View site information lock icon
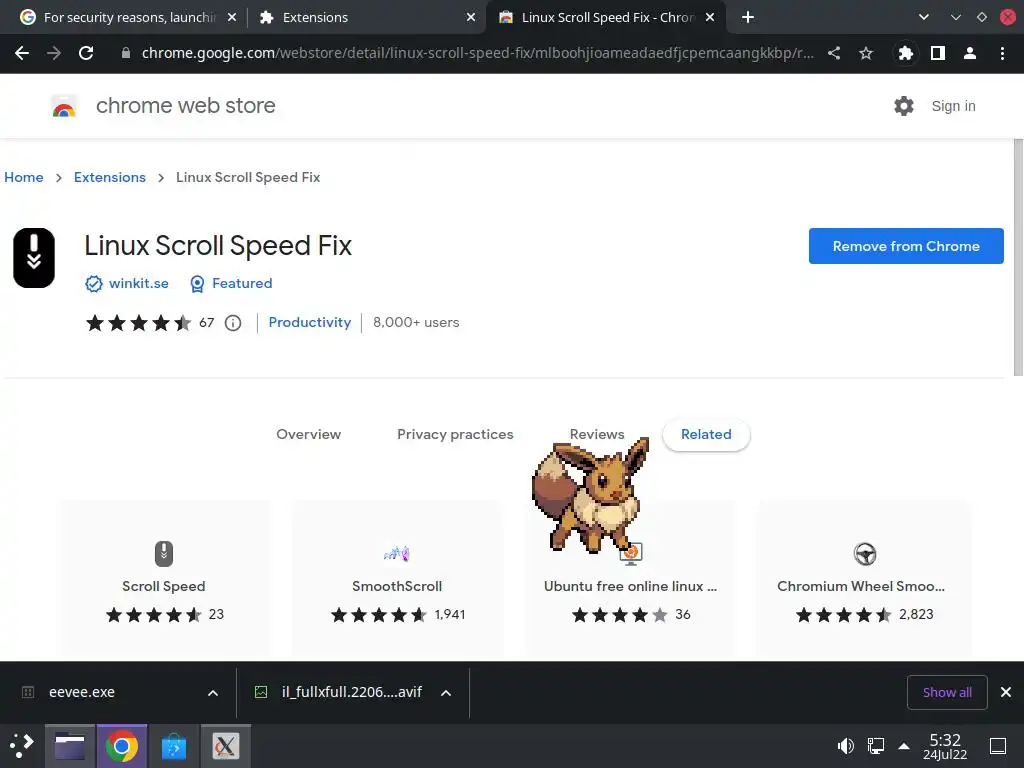This screenshot has width=1024, height=768. (x=126, y=54)
